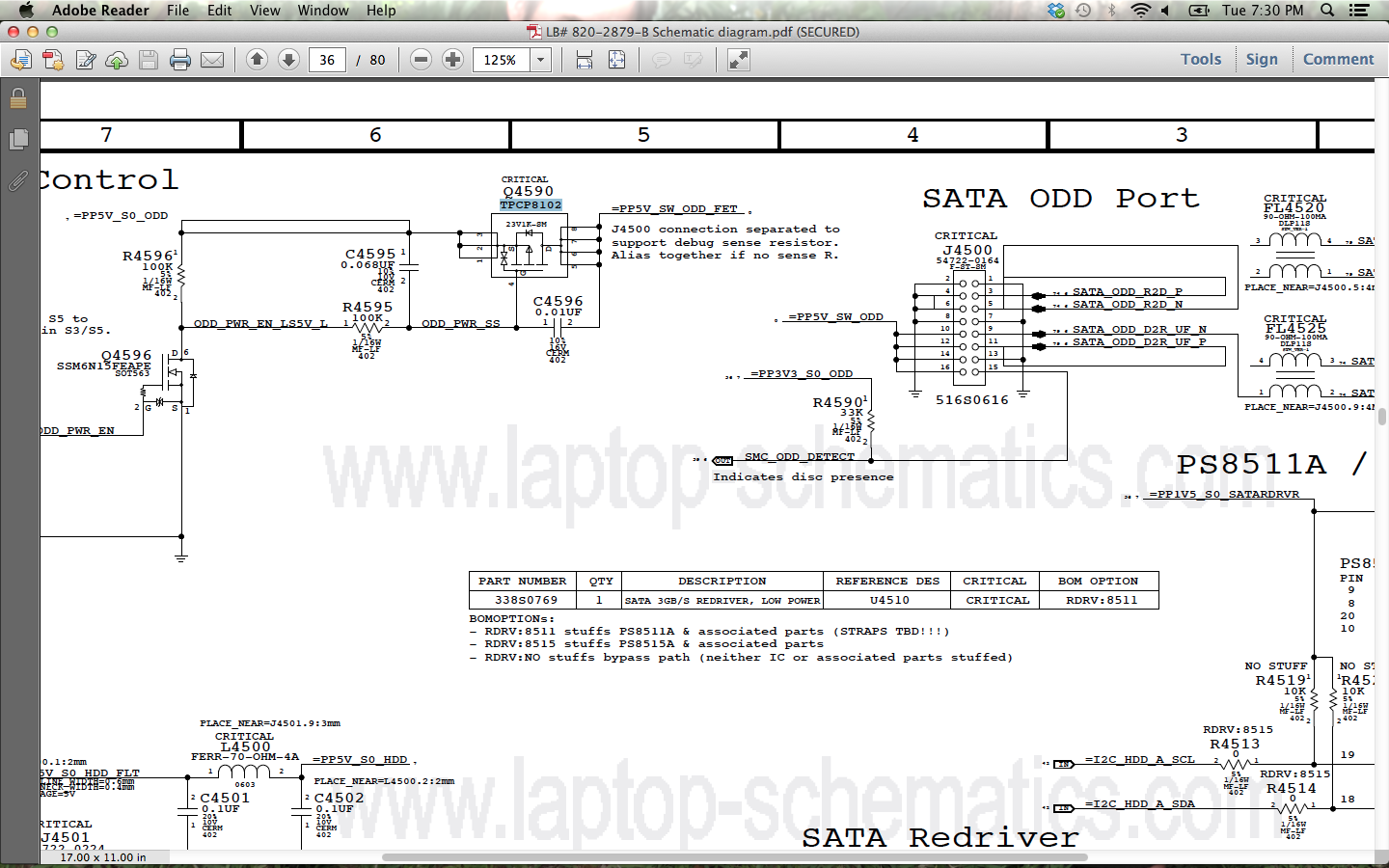Click the Open file toolbar icon

[20, 60]
